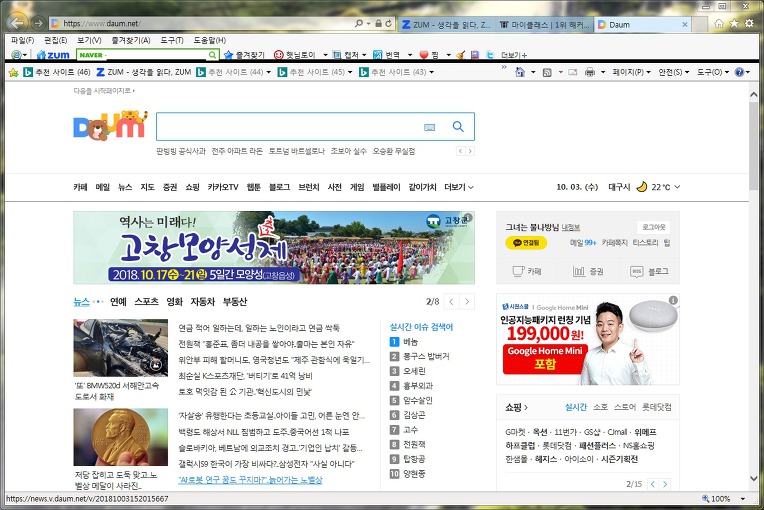The image size is (764, 510).
Task: Open headline about 최순실 K스포츠재단
Action: point(246,376)
